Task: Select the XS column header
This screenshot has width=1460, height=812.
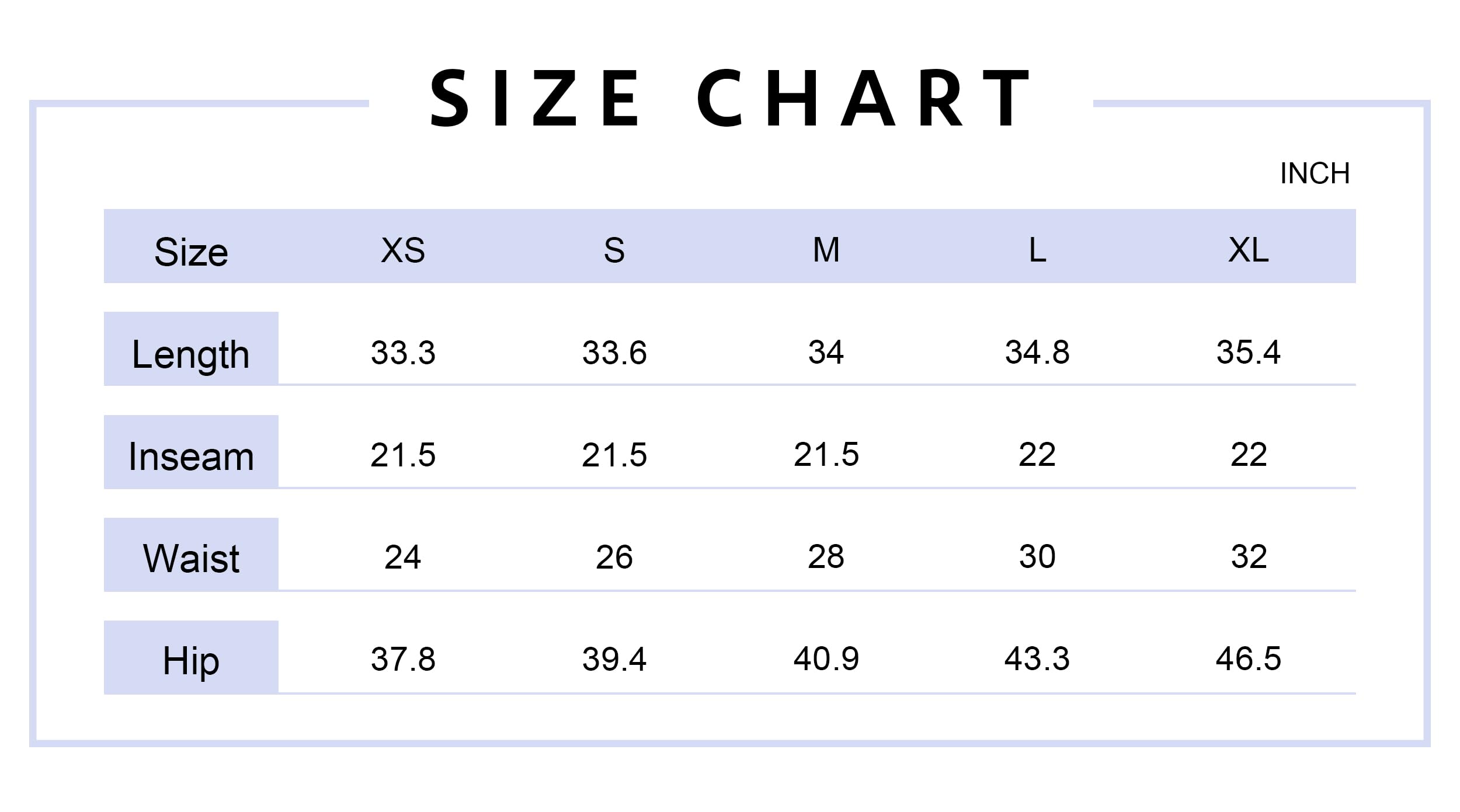Action: tap(402, 250)
